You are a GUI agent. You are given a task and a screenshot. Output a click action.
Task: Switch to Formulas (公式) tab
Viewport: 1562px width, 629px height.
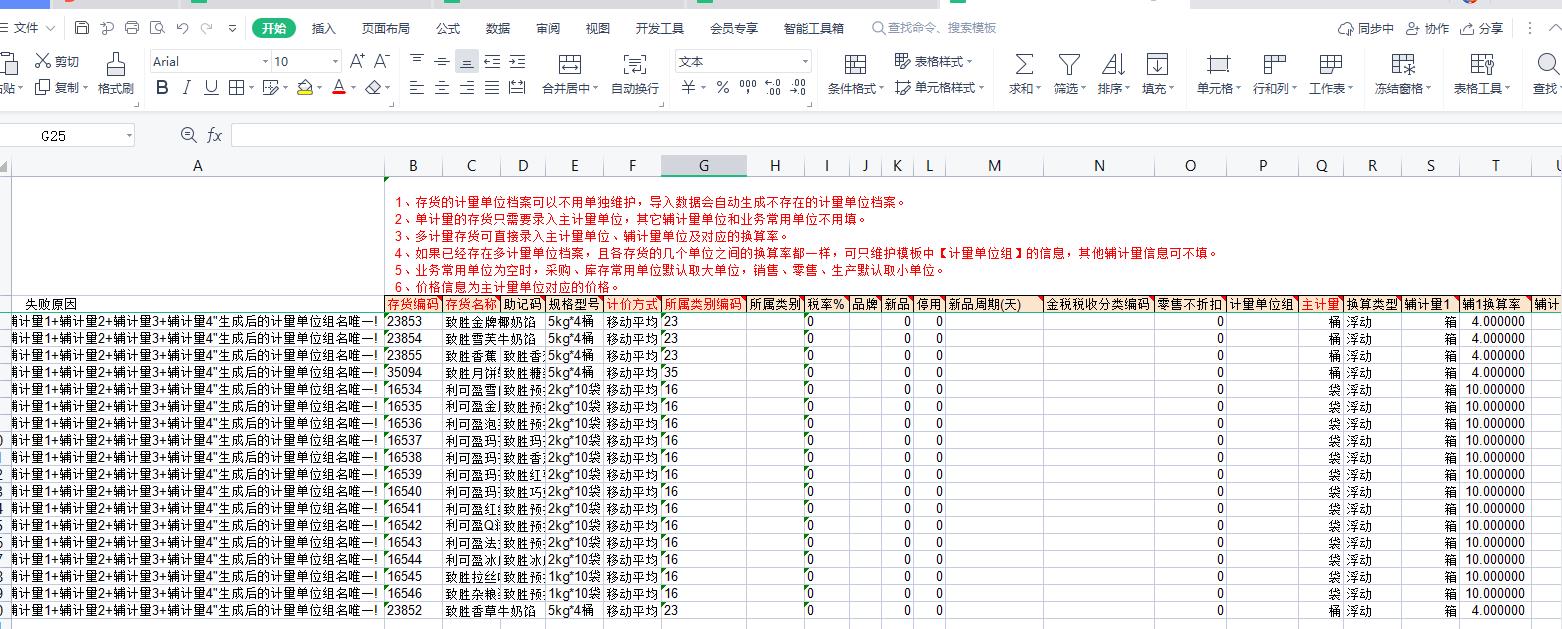point(448,28)
